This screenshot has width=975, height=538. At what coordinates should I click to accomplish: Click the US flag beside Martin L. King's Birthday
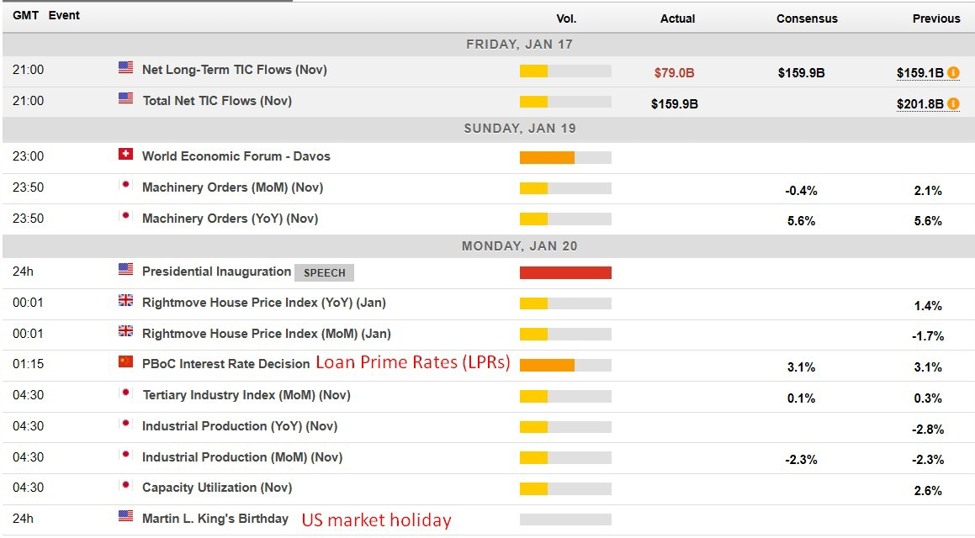tap(125, 517)
